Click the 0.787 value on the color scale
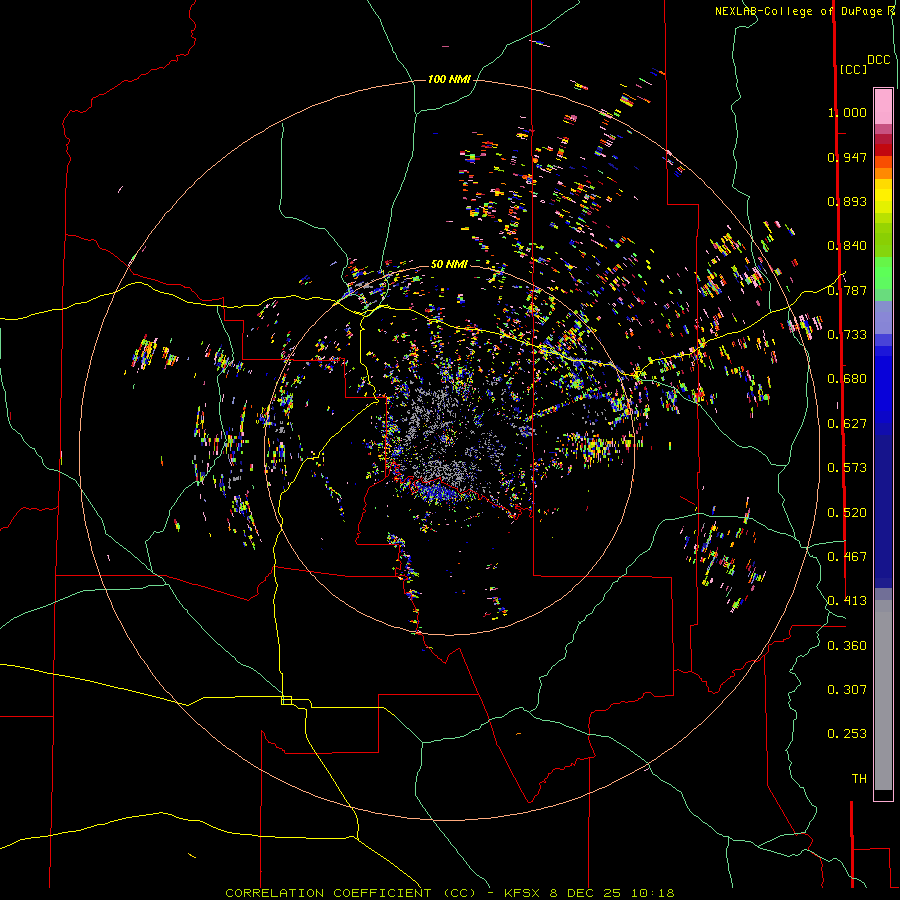Image resolution: width=900 pixels, height=900 pixels. coord(847,290)
